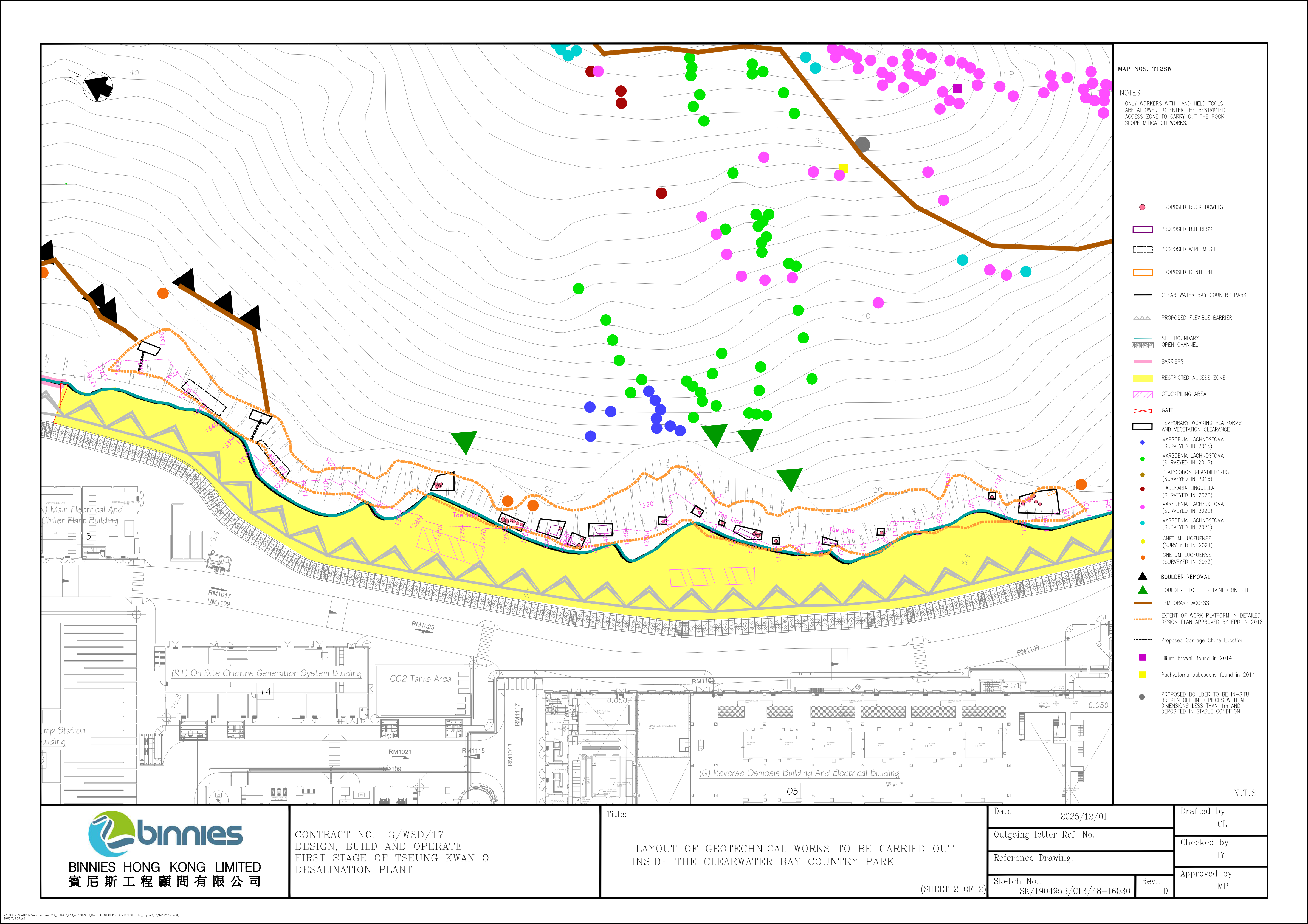Click the 'MAP NOS. T12SW' text
Viewport: 1308px width, 924px height.
(1144, 69)
